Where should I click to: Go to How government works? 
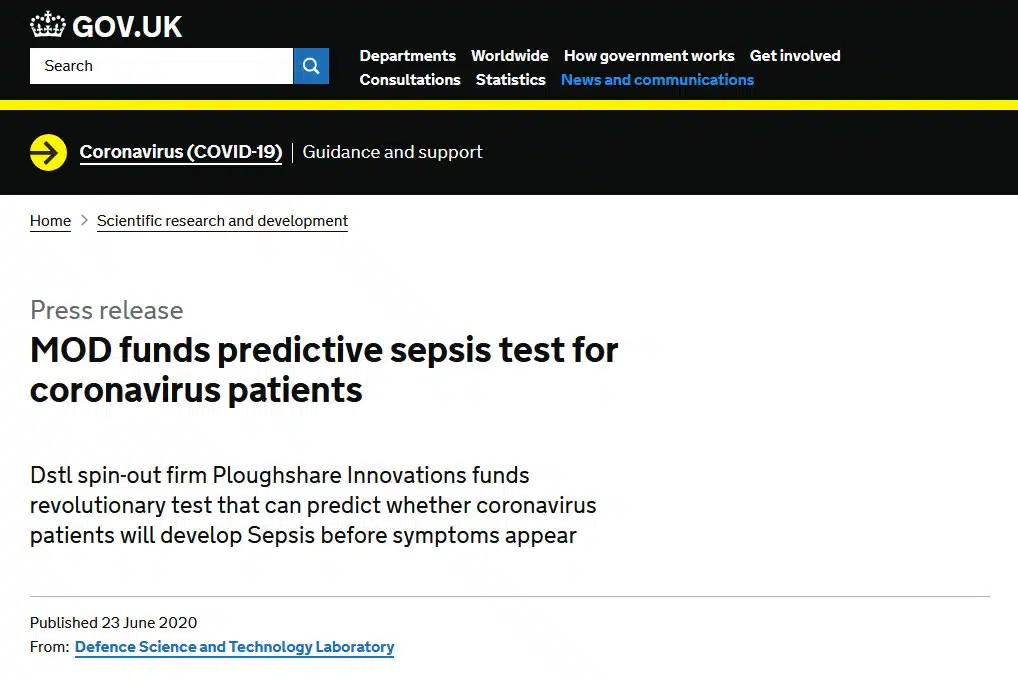point(649,56)
